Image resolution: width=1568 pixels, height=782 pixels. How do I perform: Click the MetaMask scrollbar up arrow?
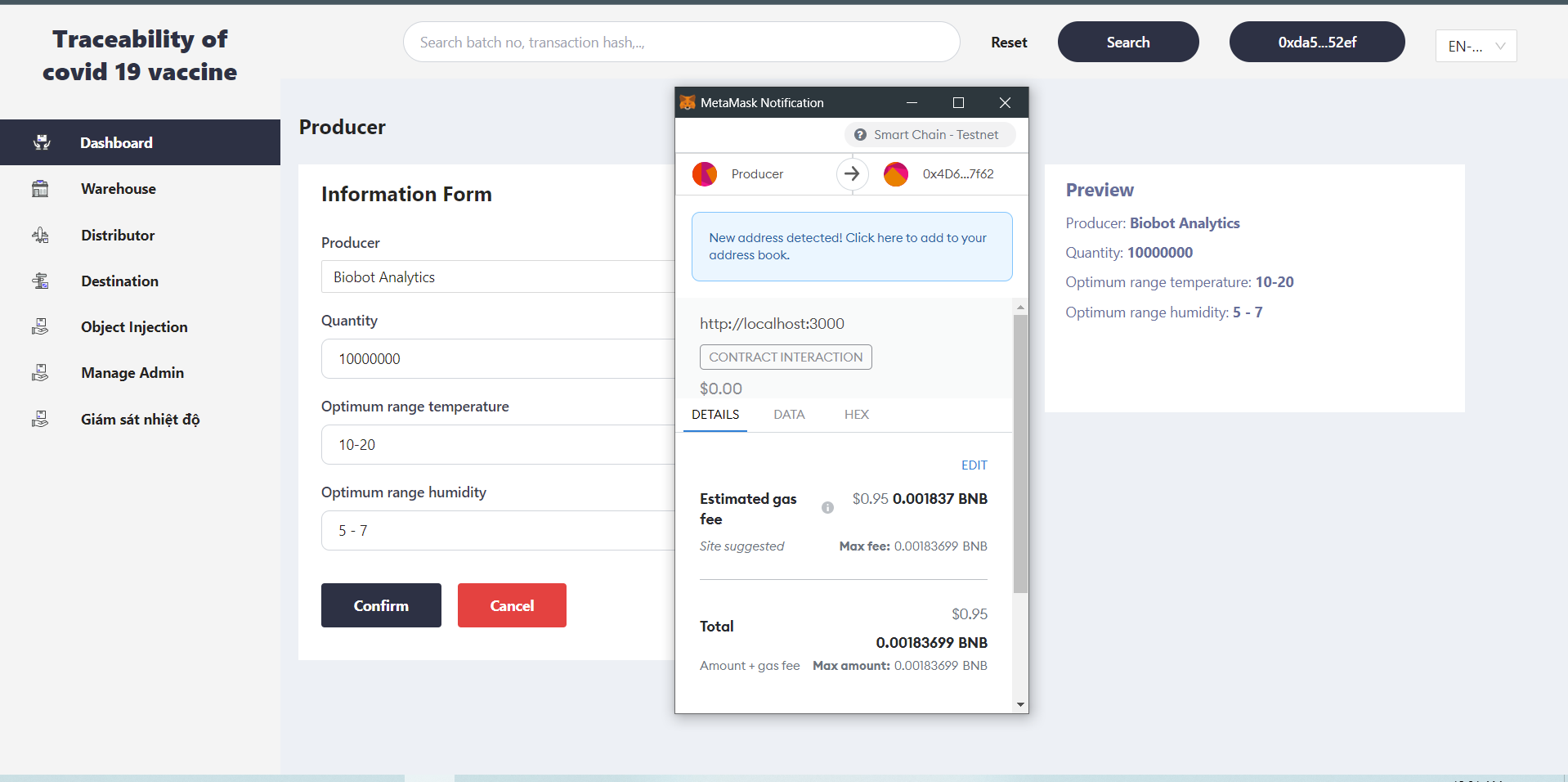pyautogui.click(x=1020, y=308)
